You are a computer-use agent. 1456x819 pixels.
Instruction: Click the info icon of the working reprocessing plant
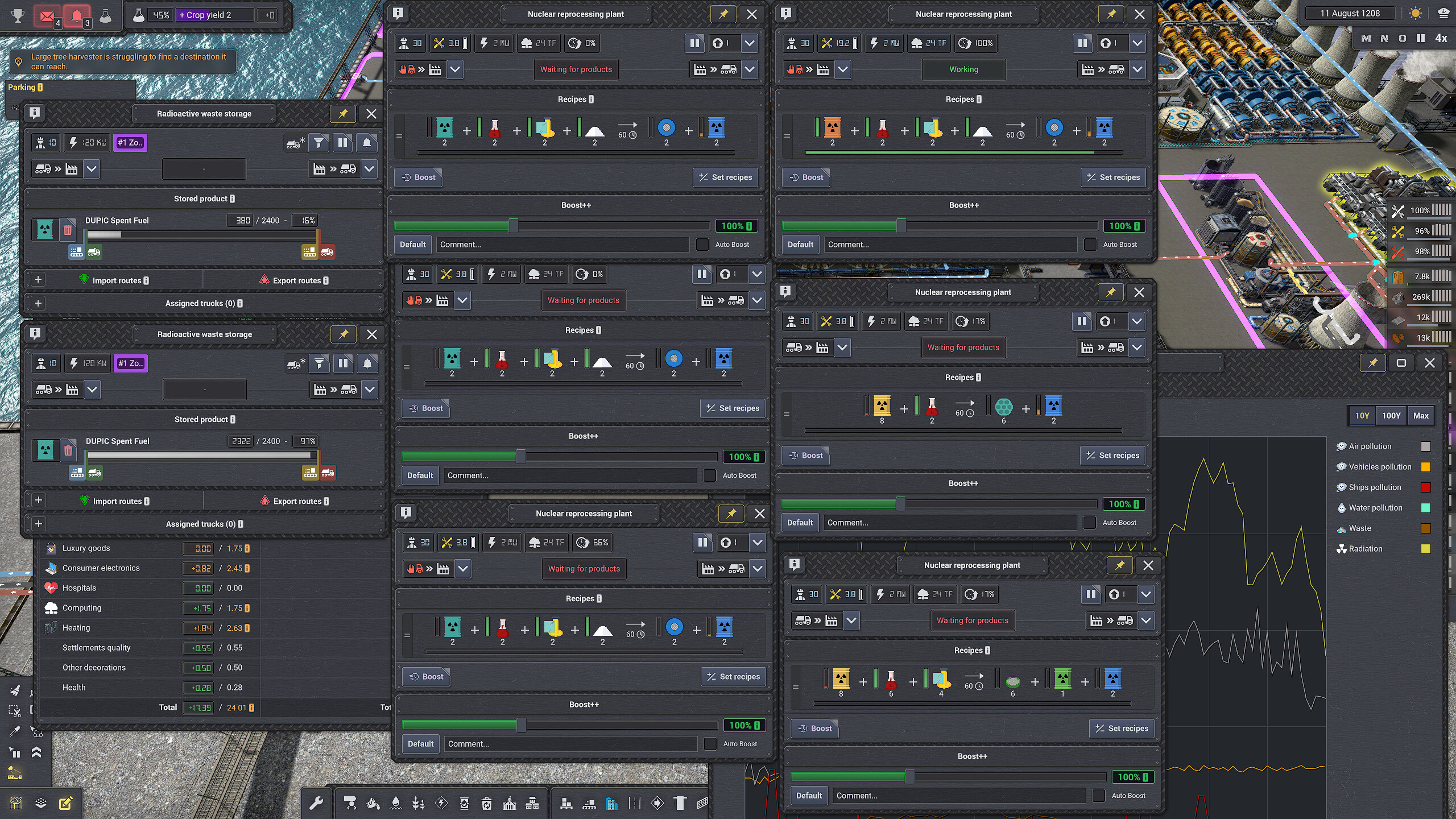click(x=786, y=13)
